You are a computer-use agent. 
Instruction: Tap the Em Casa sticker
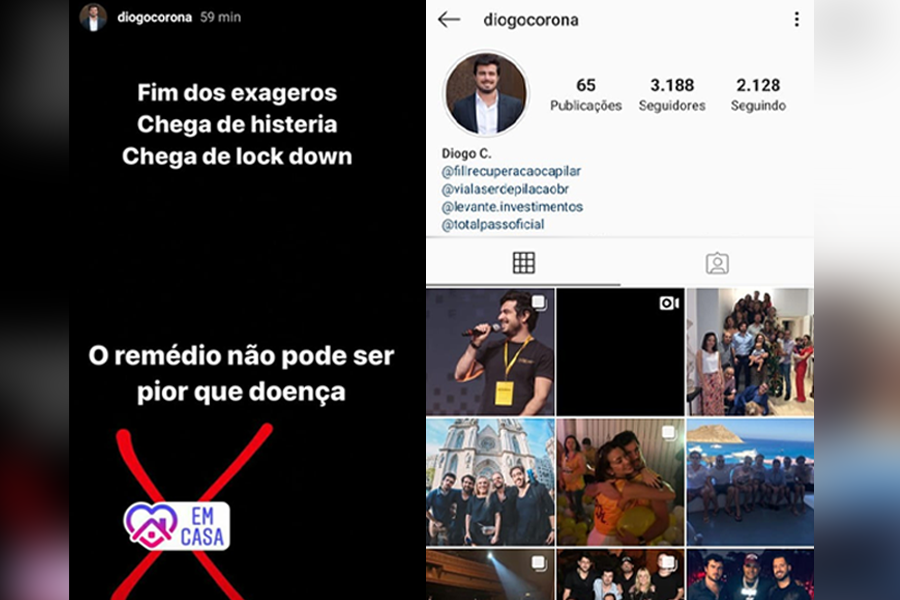pyautogui.click(x=177, y=526)
